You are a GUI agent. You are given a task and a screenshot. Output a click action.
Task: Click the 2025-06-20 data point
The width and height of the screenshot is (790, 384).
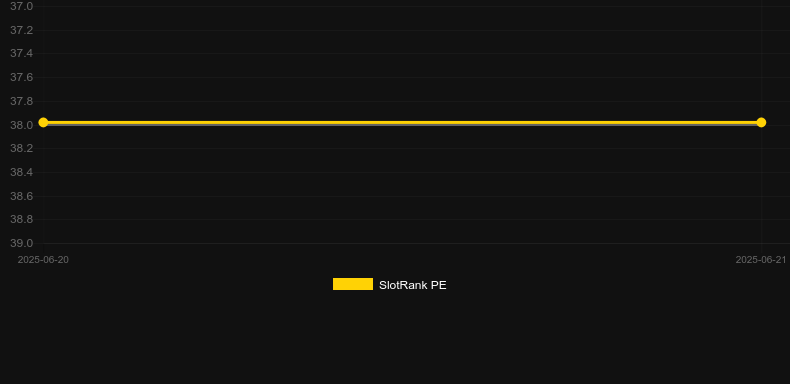43,122
